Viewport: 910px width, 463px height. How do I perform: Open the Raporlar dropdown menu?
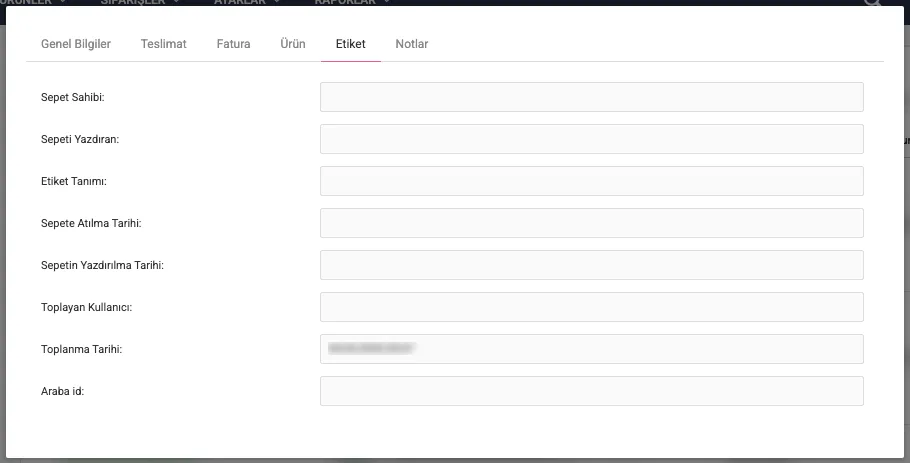(x=352, y=3)
